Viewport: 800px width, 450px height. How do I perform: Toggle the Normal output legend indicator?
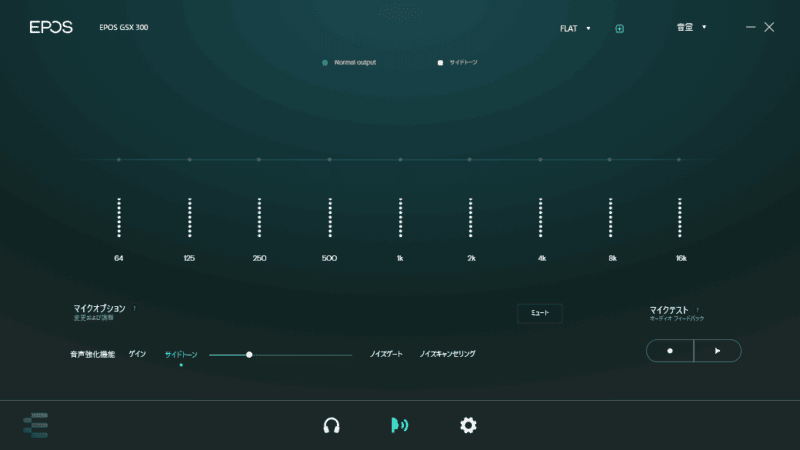(x=325, y=62)
